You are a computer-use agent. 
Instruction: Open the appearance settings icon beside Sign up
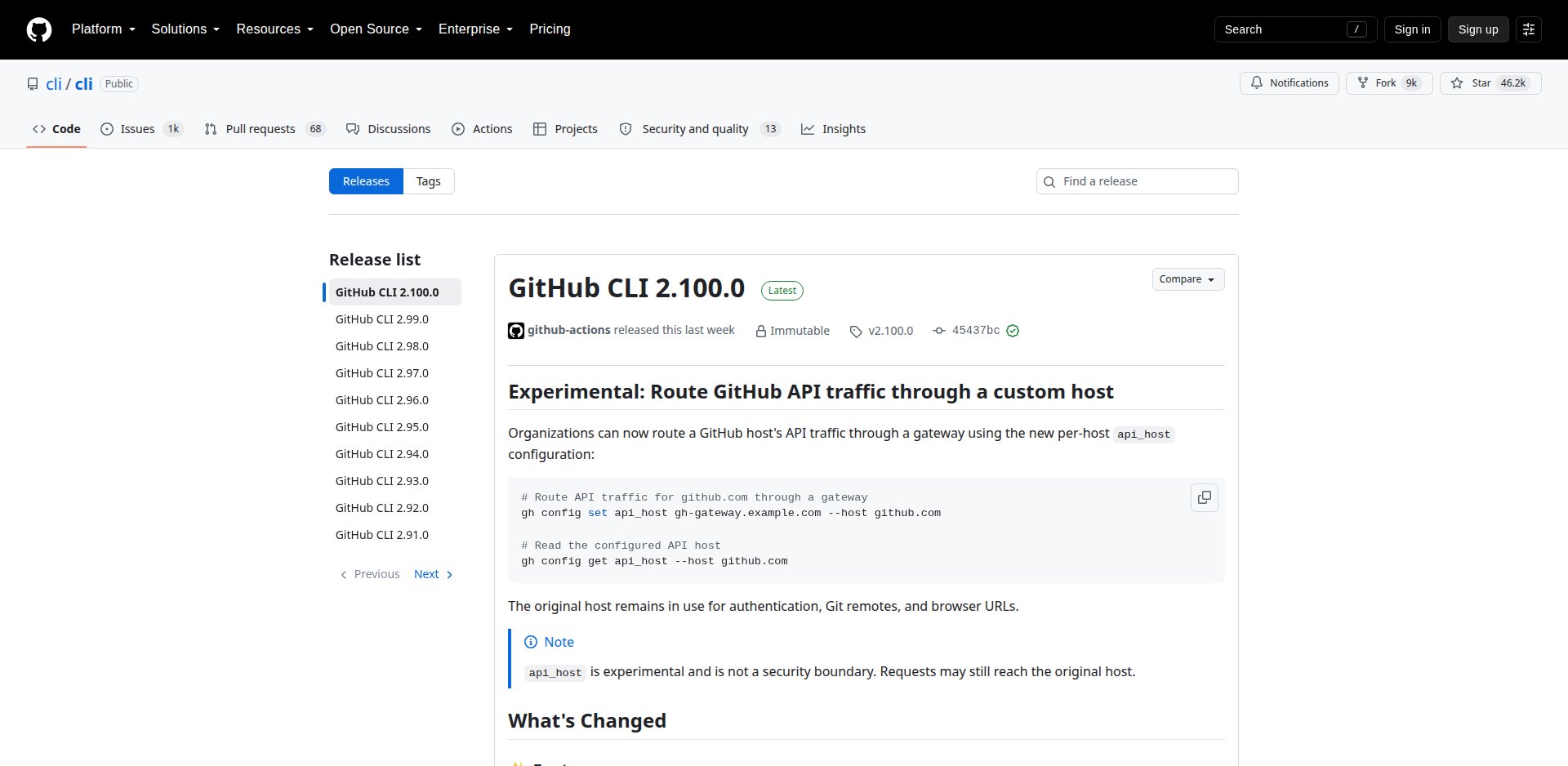[x=1529, y=29]
